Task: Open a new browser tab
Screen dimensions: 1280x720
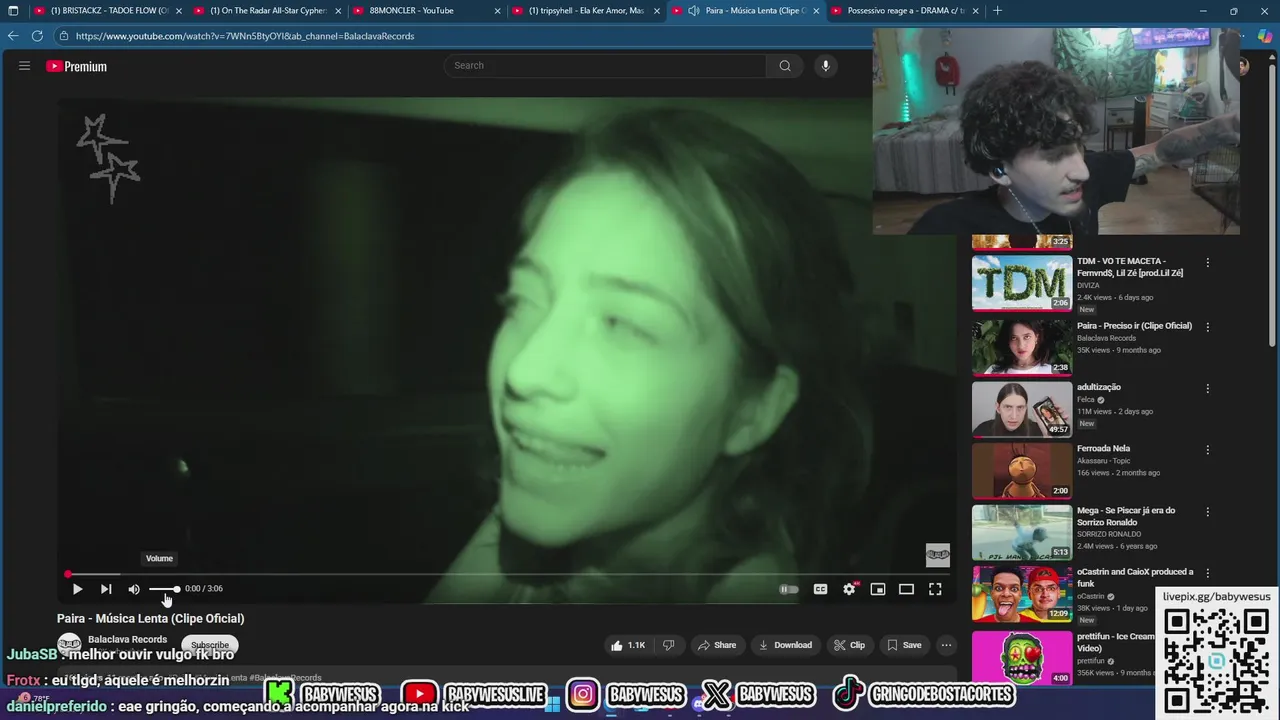Action: pos(997,11)
